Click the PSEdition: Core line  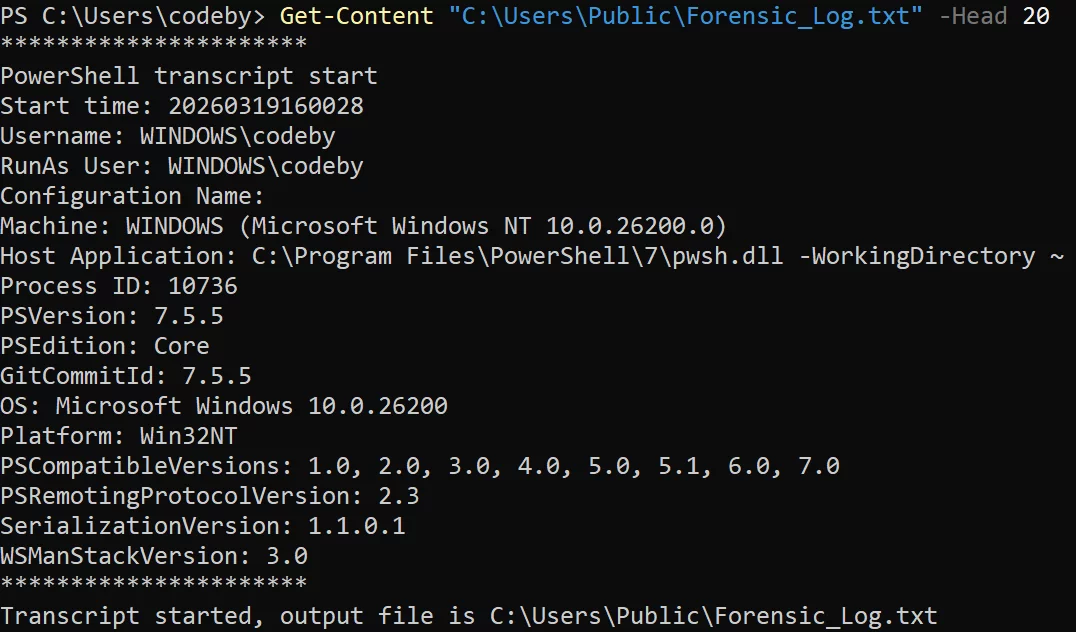tap(105, 346)
